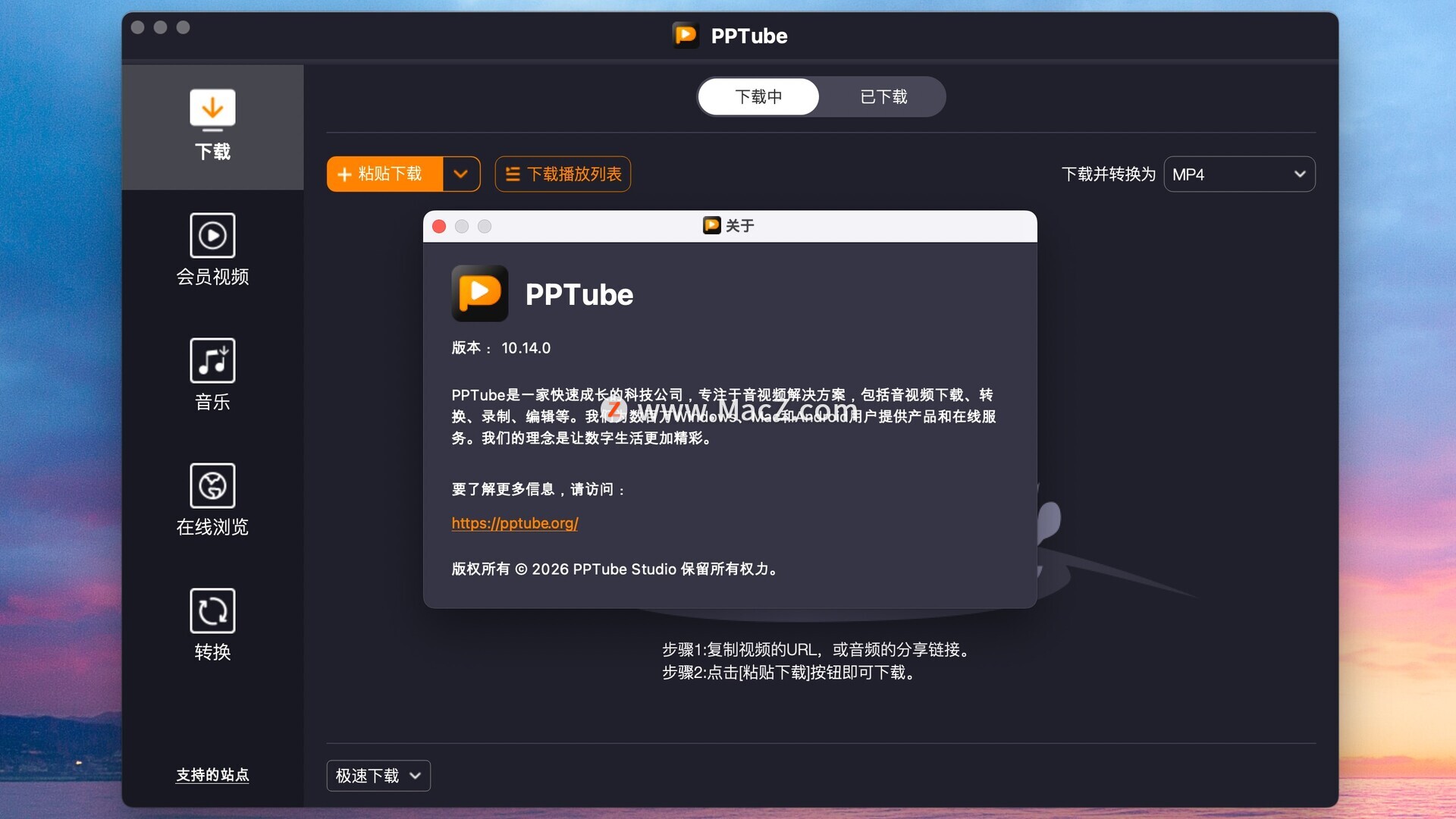Open the https://pptube.org/ link
1456x819 pixels.
coord(515,523)
